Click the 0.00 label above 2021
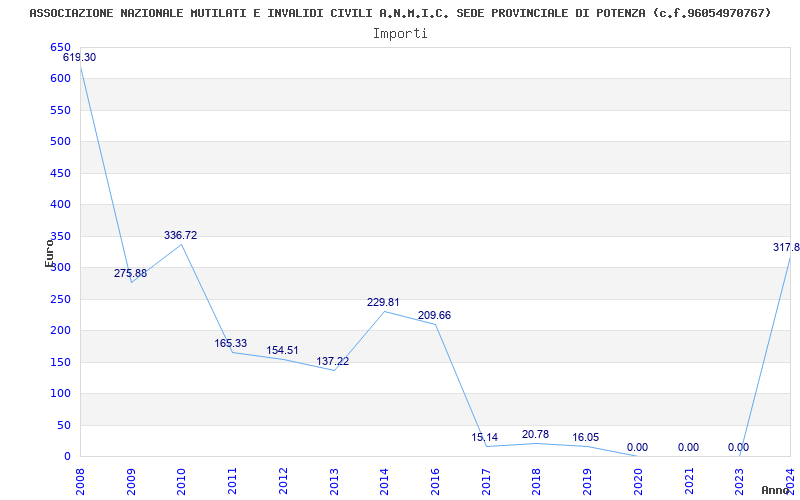 coord(688,447)
